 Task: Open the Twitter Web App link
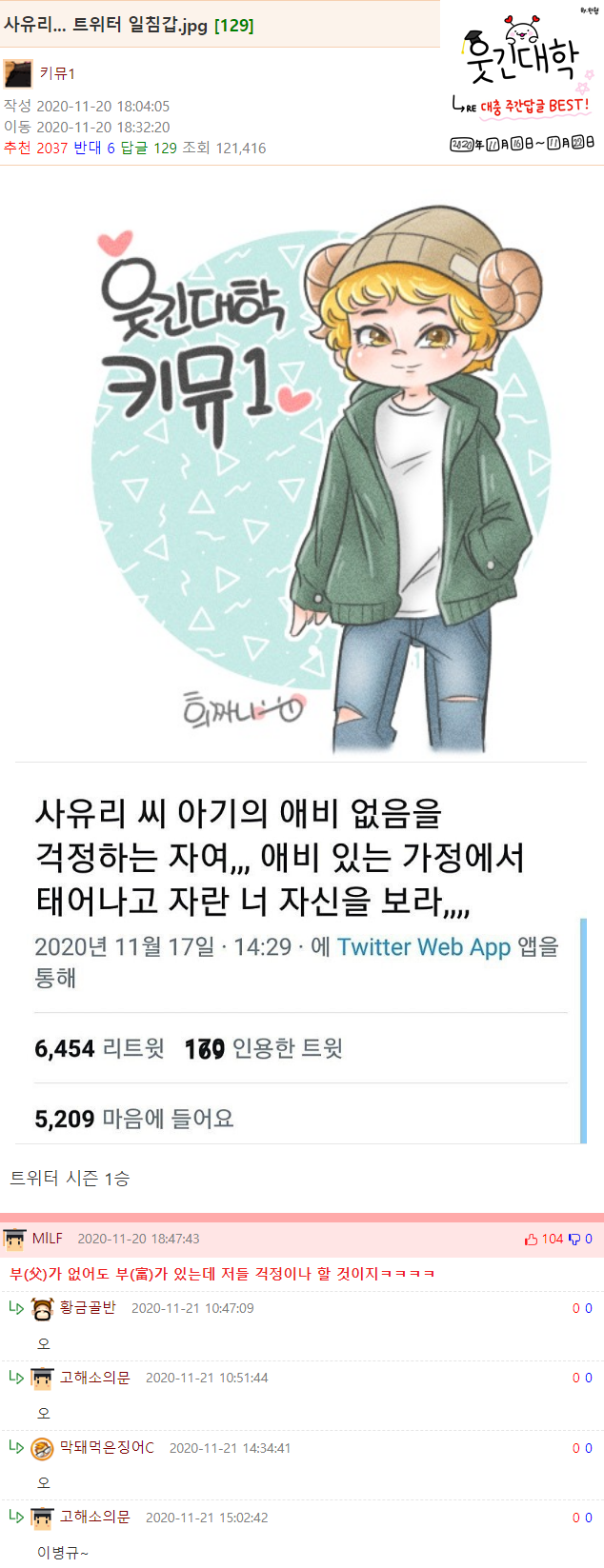click(x=424, y=947)
